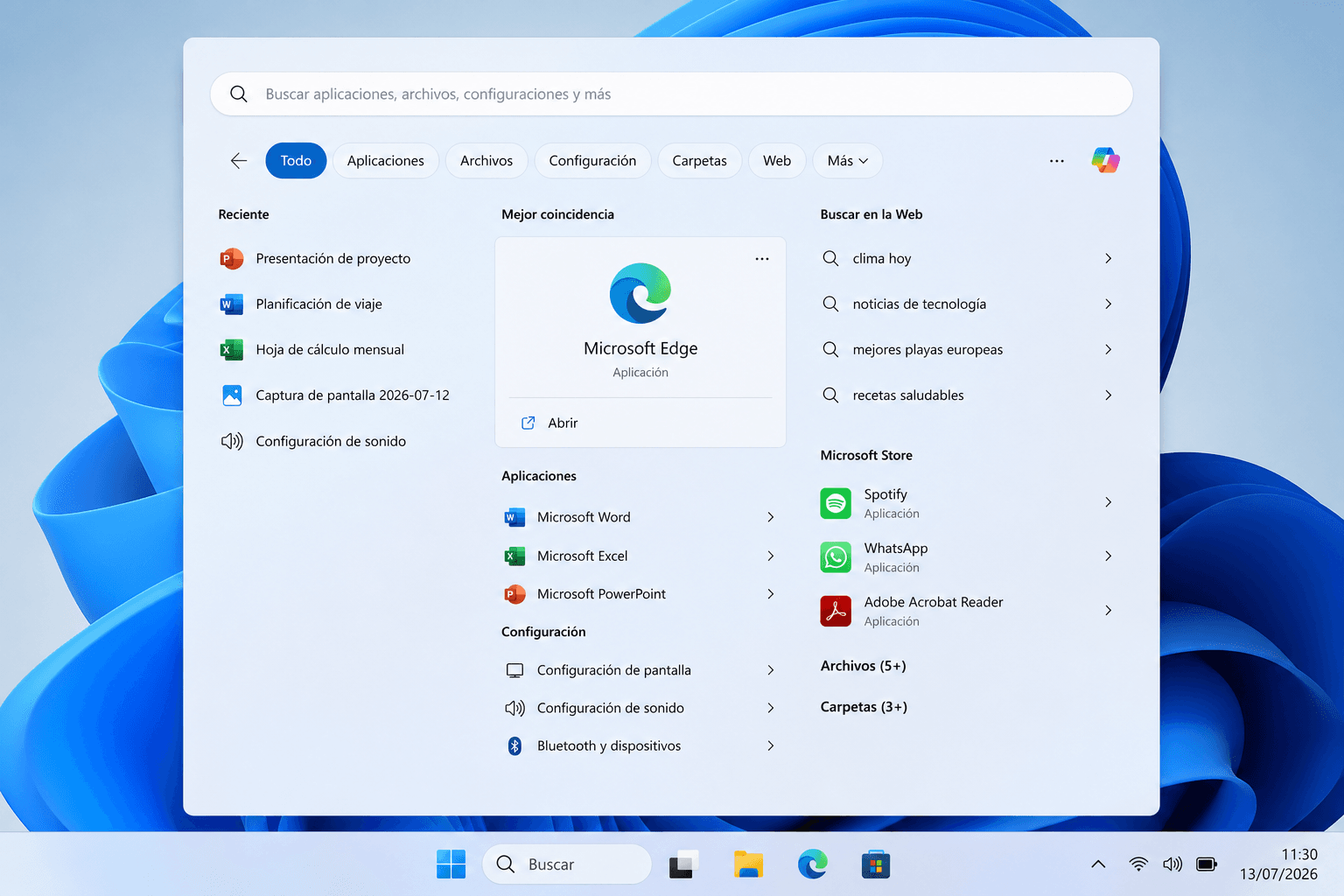Show hidden icons with tray chevron
This screenshot has height=896, width=1344.
(x=1098, y=864)
